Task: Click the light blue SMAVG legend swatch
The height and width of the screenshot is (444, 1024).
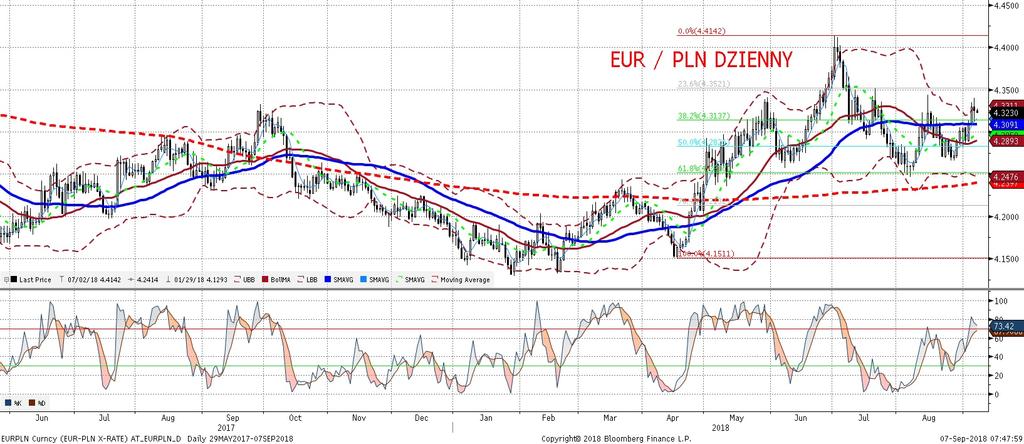Action: (363, 279)
